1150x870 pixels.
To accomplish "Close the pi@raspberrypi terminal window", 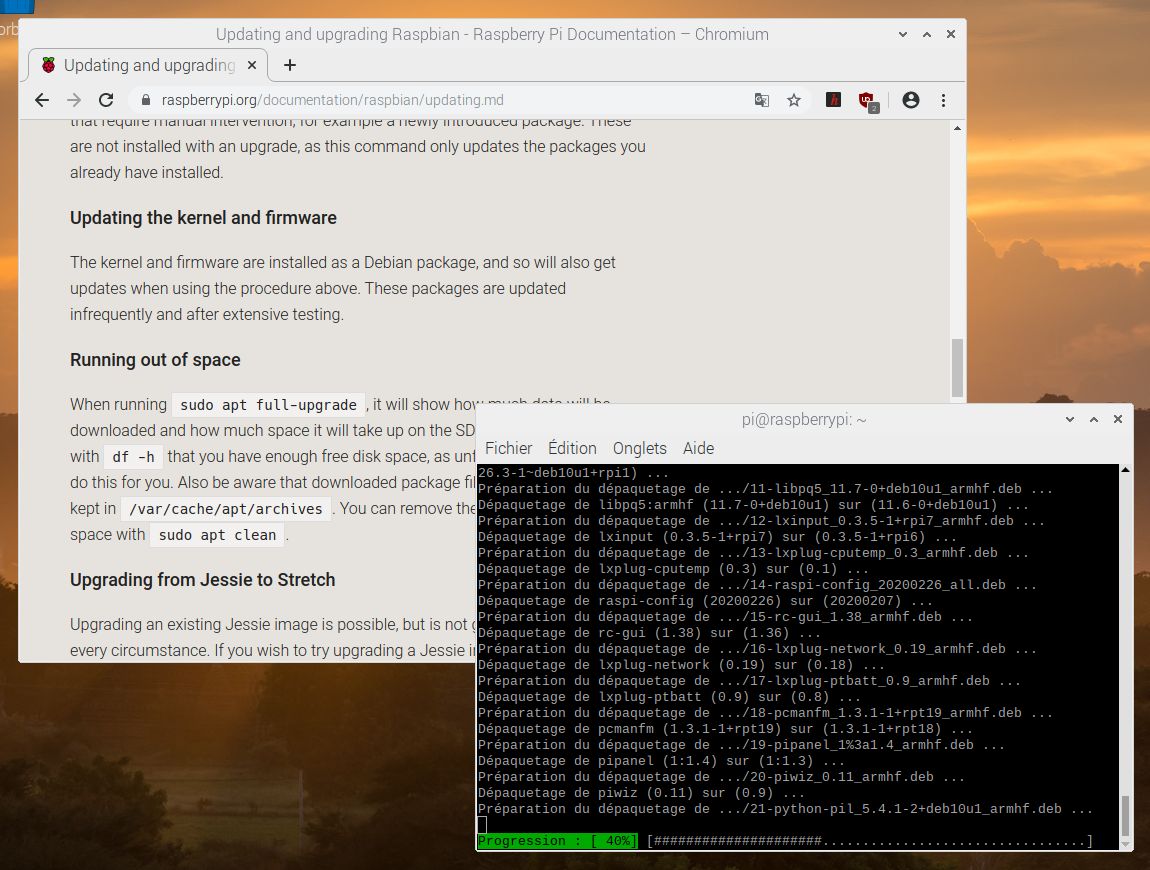I will click(x=1118, y=420).
